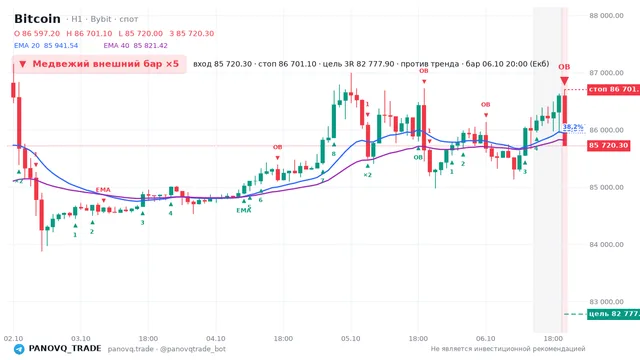640x360 pixels.
Task: Click the Bitcoin chart title
Action: [37, 19]
